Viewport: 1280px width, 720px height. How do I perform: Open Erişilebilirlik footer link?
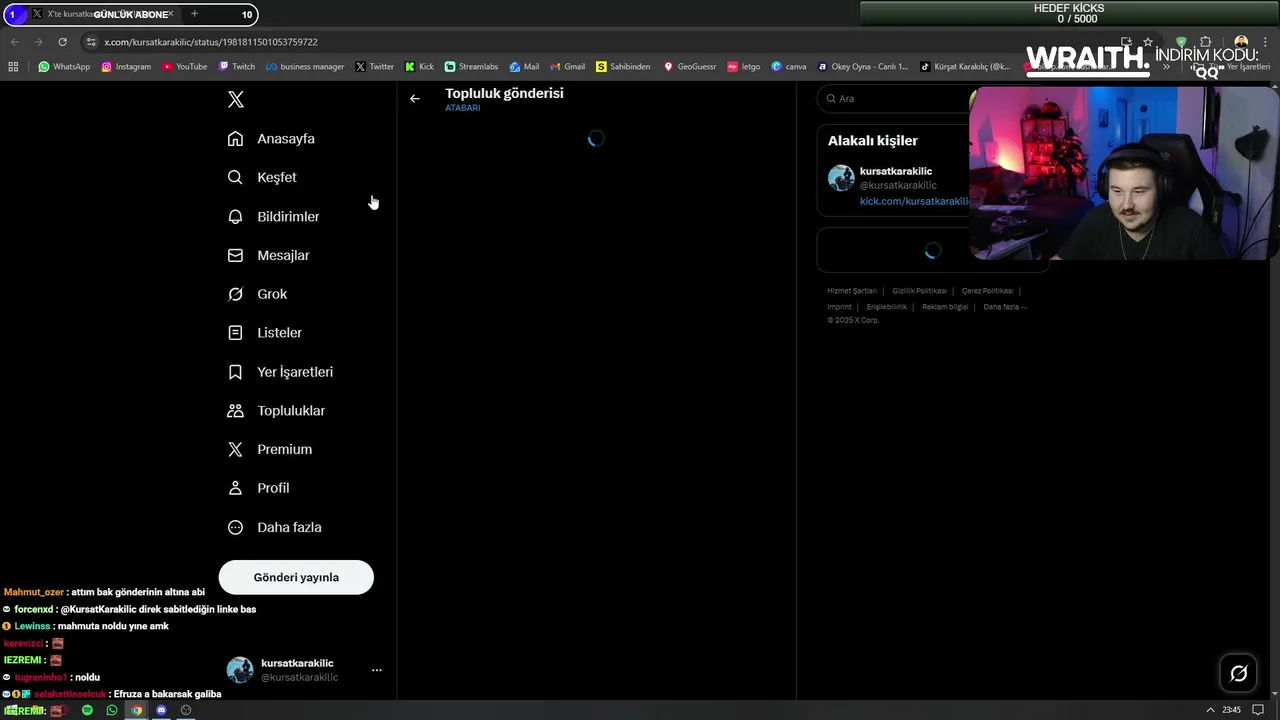pos(886,307)
